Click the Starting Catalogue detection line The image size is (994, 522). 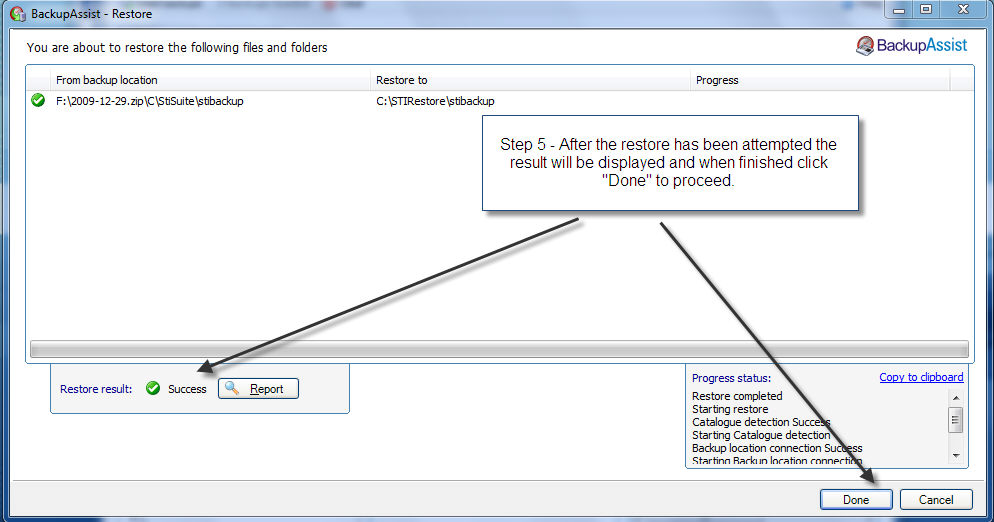(761, 435)
